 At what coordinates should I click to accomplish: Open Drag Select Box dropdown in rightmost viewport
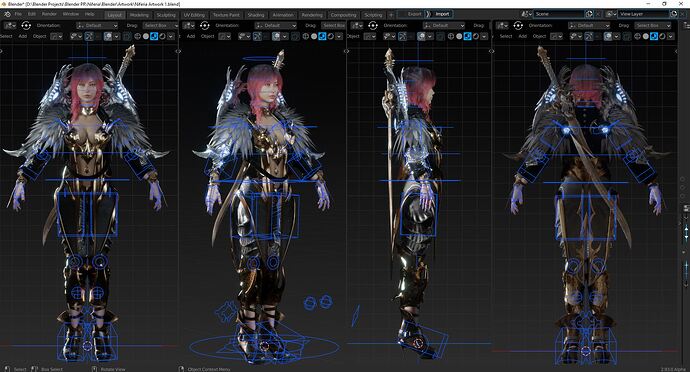click(x=653, y=26)
